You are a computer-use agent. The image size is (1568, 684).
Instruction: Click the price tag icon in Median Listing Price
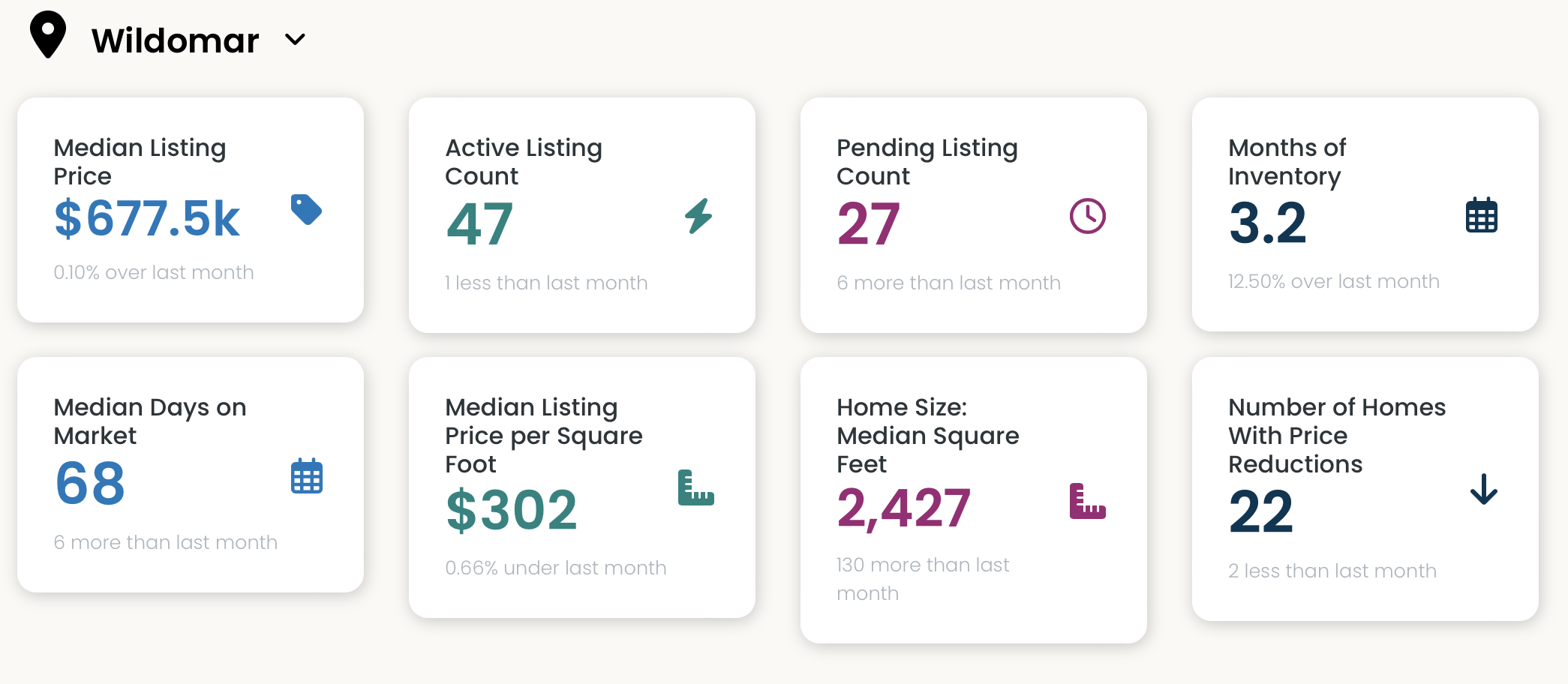[x=306, y=209]
